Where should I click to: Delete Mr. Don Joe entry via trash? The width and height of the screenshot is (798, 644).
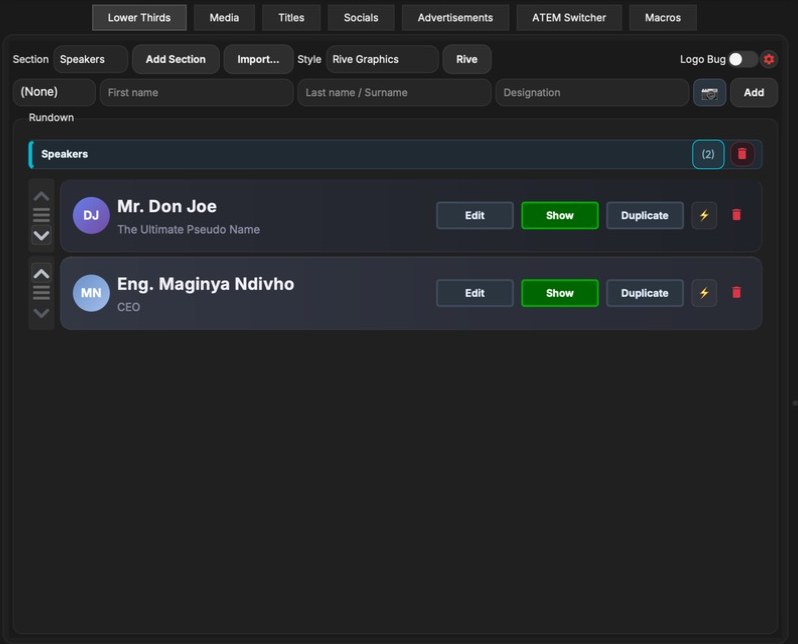pyautogui.click(x=736, y=215)
